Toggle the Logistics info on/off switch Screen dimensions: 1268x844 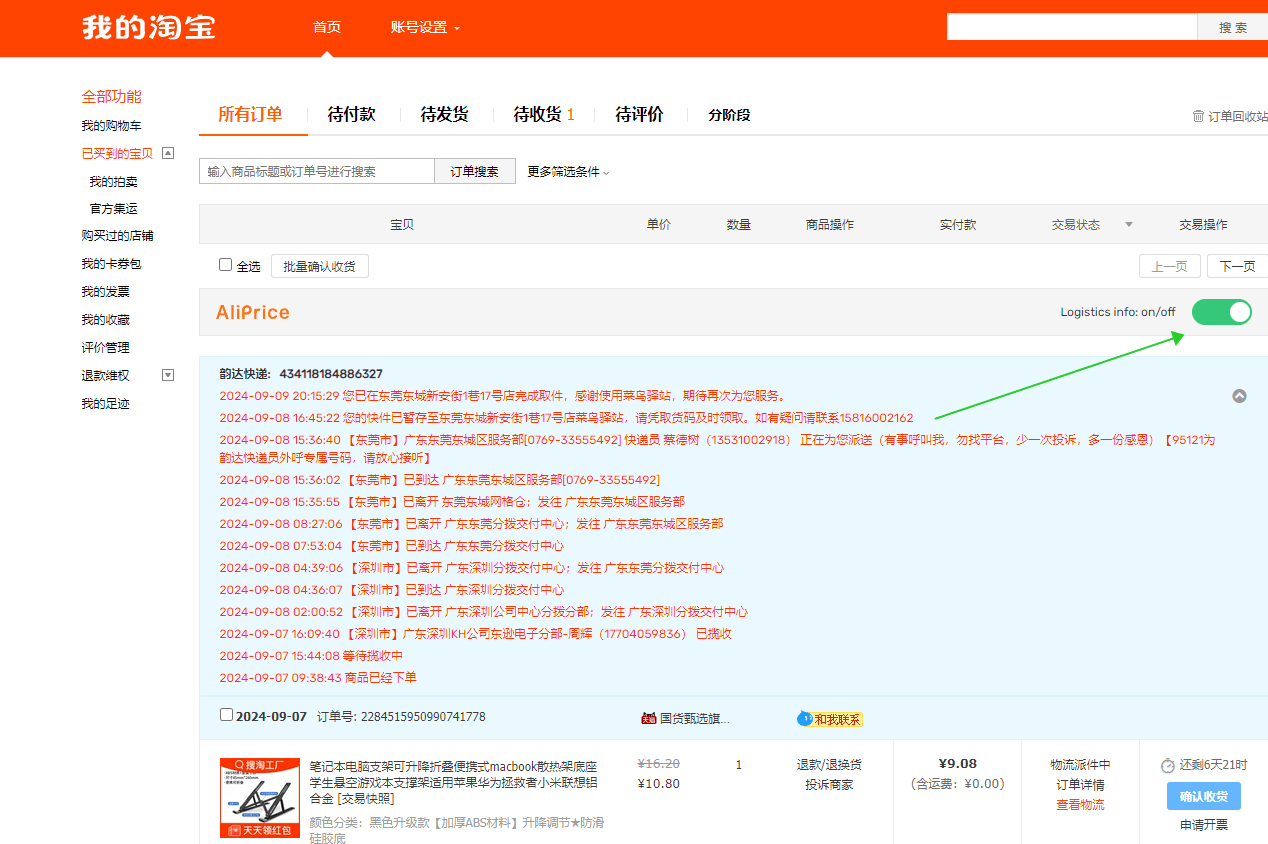coord(1222,312)
